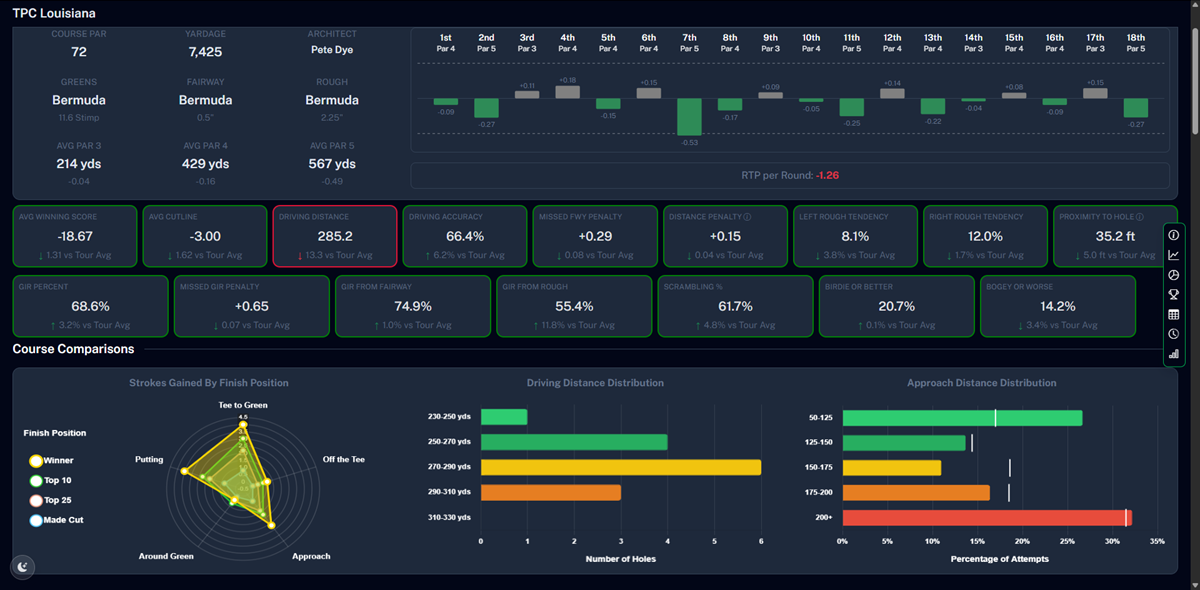
Task: Click the Driving Distance stat card
Action: (334, 236)
